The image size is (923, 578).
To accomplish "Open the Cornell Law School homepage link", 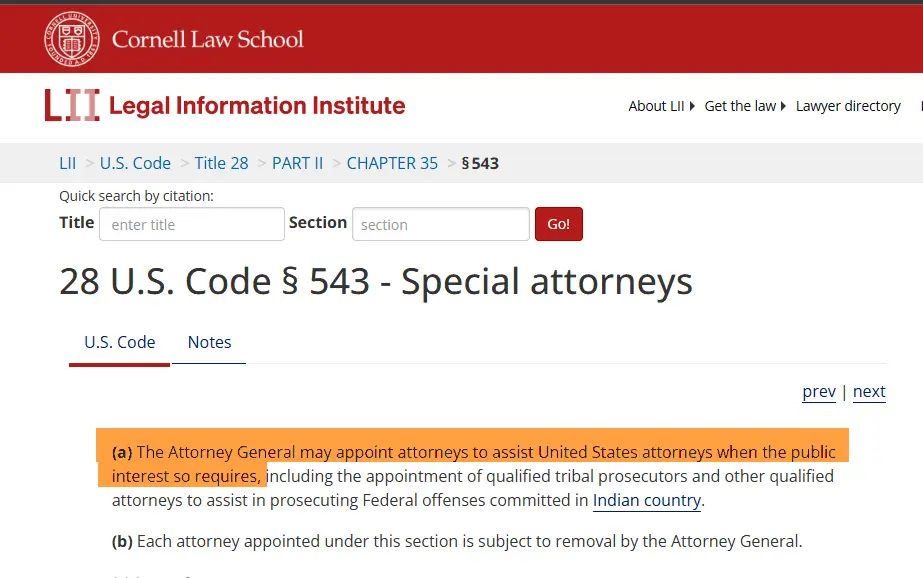I will click(207, 40).
